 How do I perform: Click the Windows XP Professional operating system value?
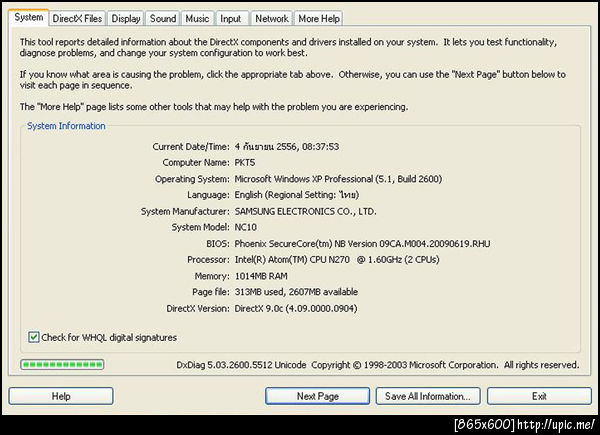[x=338, y=179]
